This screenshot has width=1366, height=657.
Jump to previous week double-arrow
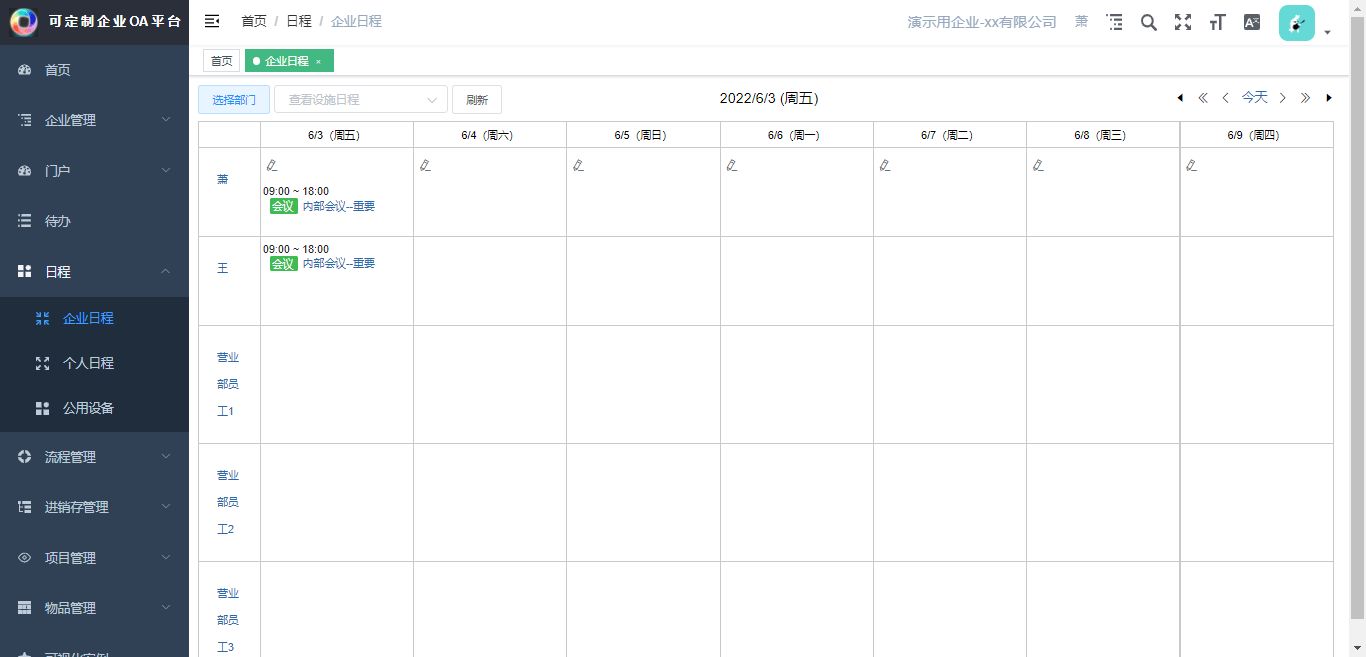click(1203, 98)
